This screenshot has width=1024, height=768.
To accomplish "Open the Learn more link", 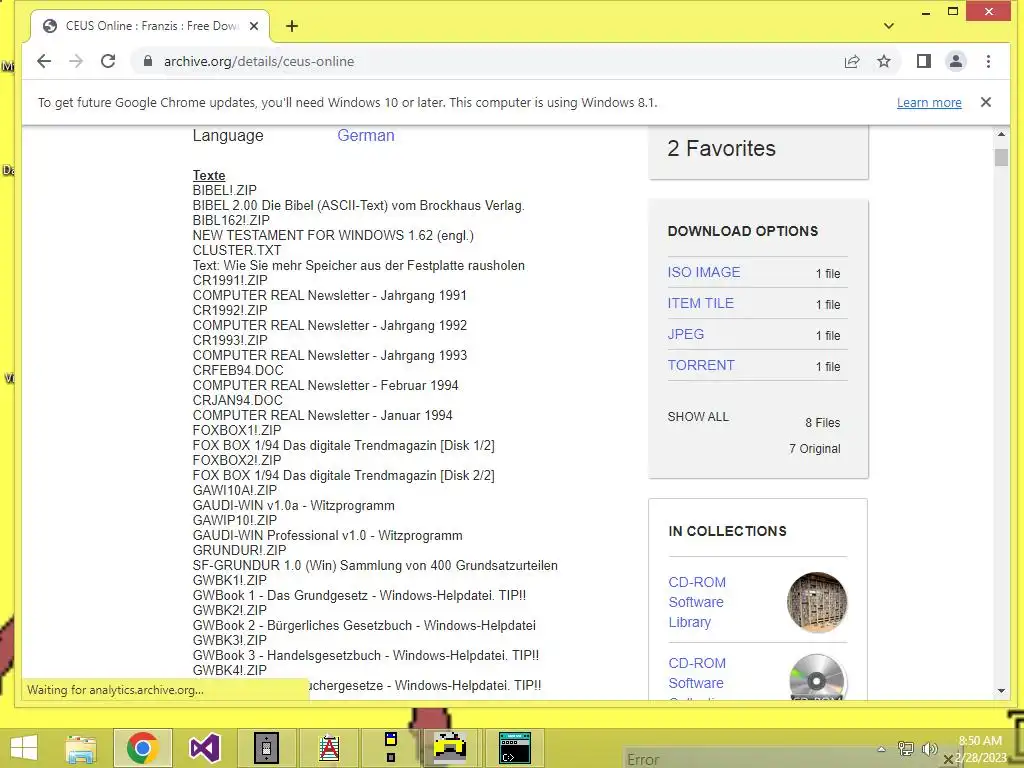I will pyautogui.click(x=929, y=103).
